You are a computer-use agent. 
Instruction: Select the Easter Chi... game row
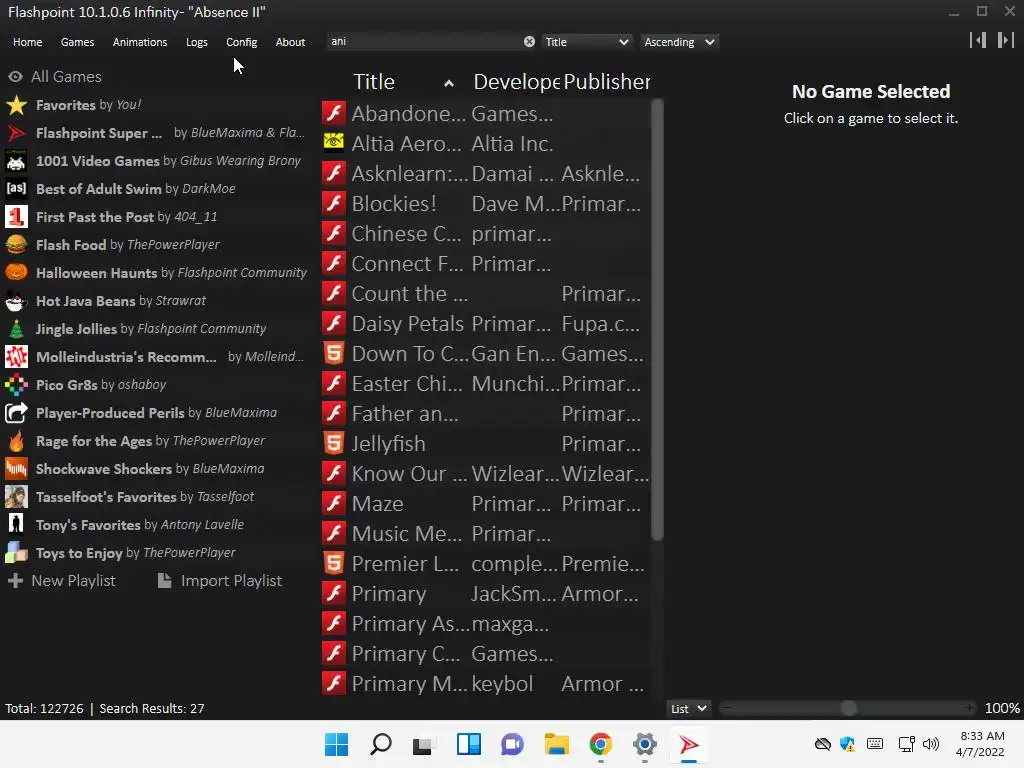click(485, 383)
